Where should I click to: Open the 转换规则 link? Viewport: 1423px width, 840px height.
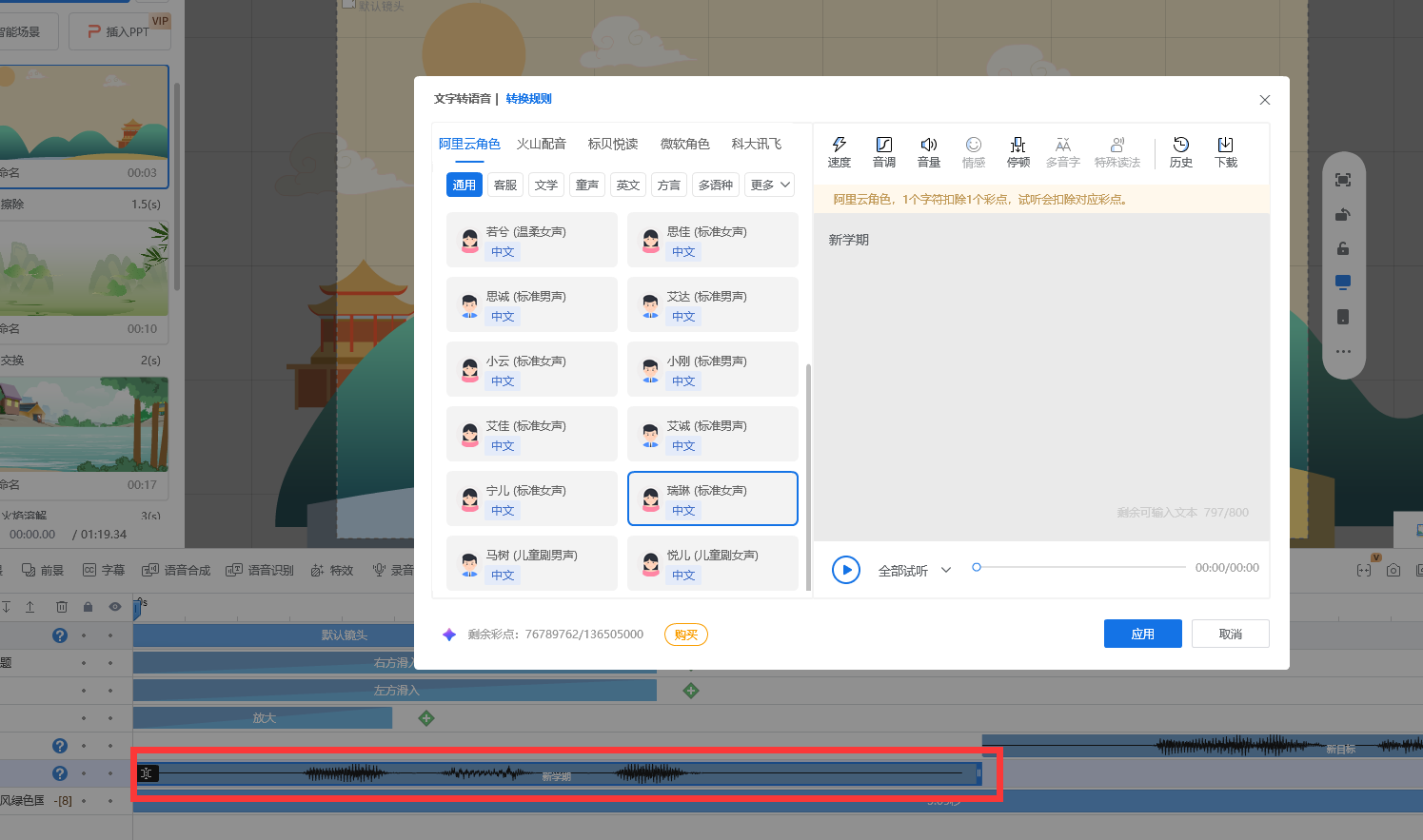point(528,99)
